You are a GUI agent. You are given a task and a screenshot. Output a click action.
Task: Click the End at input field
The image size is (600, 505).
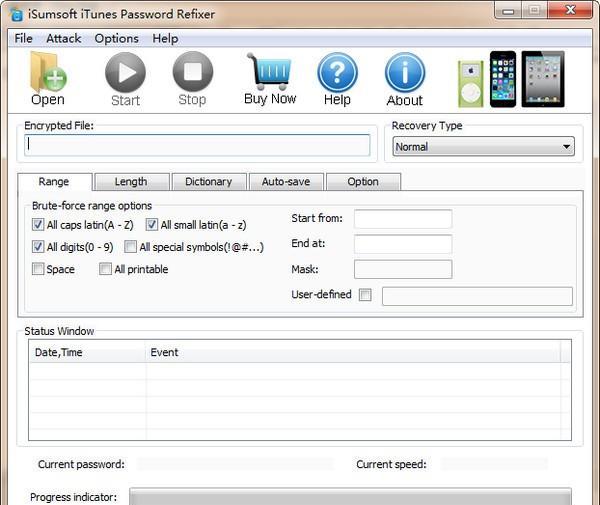pos(403,244)
